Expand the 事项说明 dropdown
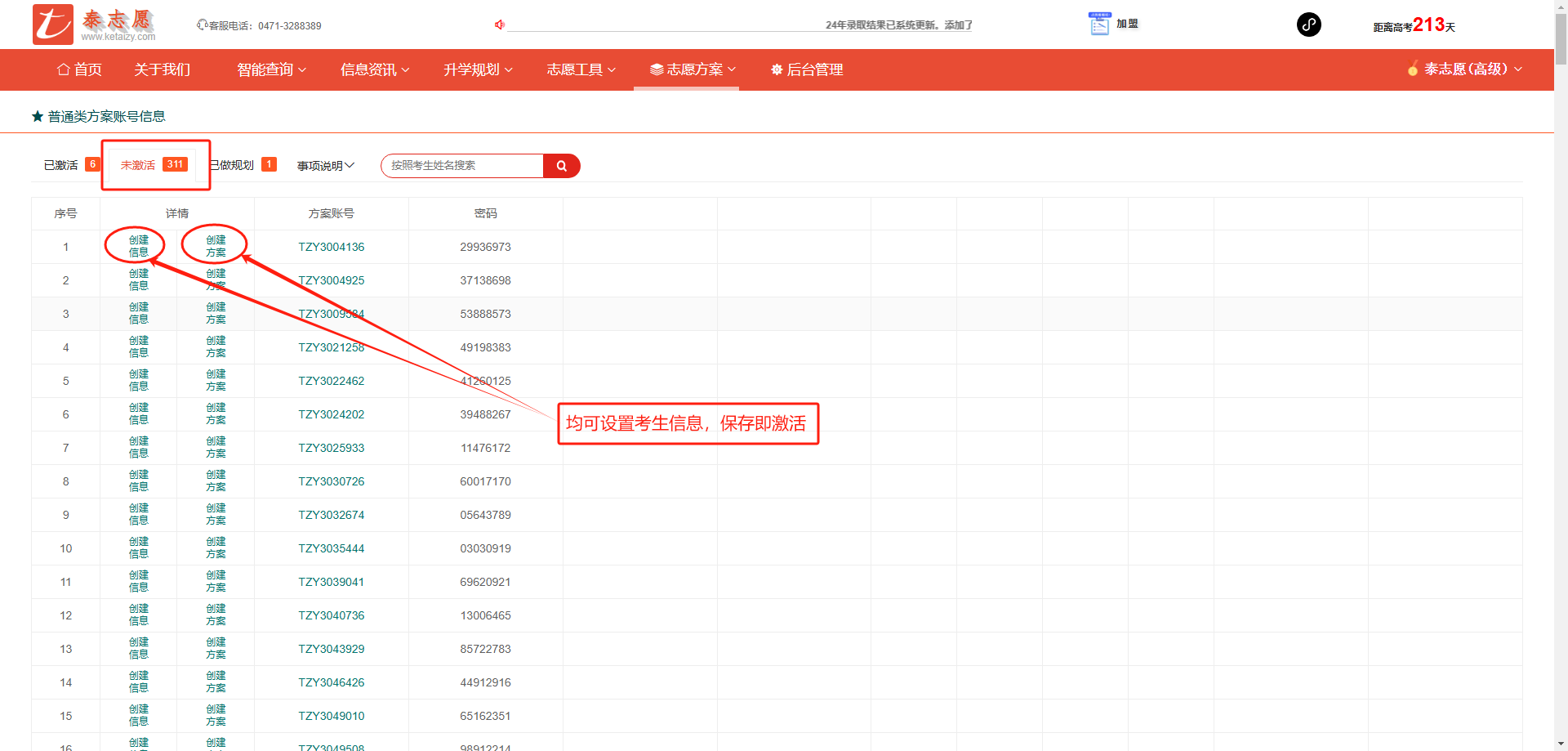Image resolution: width=1568 pixels, height=751 pixels. click(x=325, y=166)
